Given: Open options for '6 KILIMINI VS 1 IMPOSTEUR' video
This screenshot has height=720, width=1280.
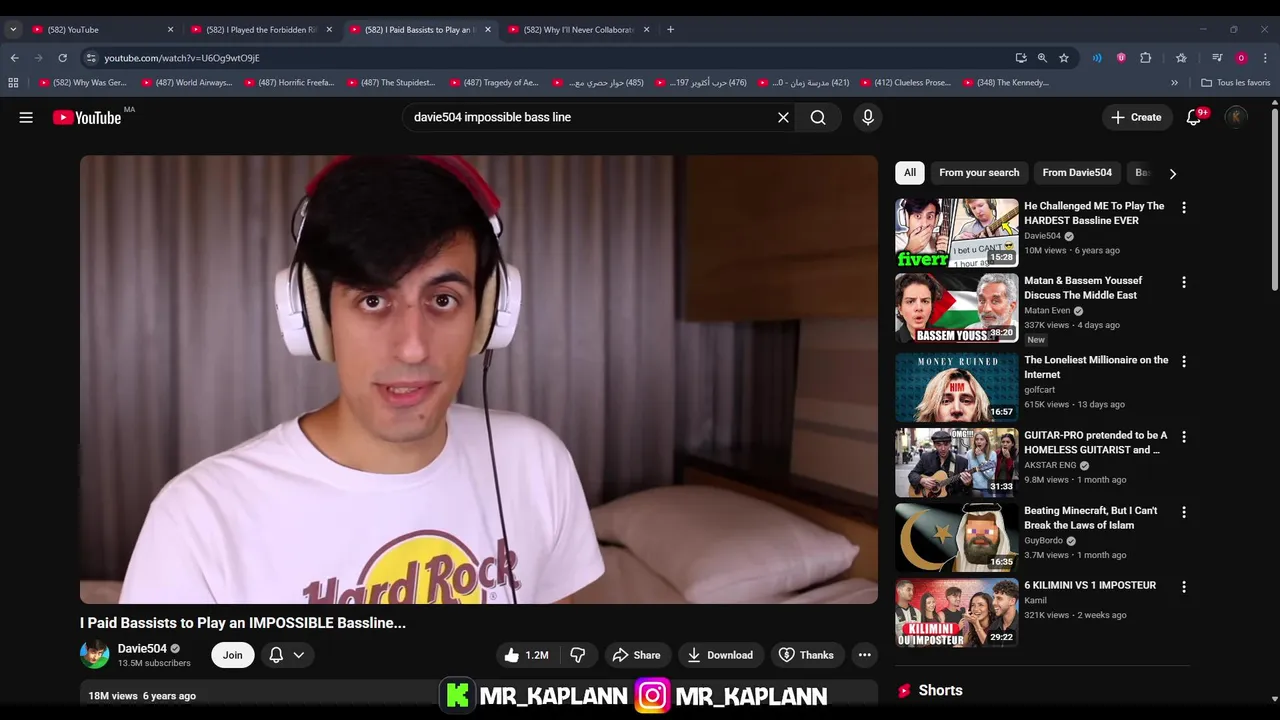Looking at the screenshot, I should tap(1184, 587).
